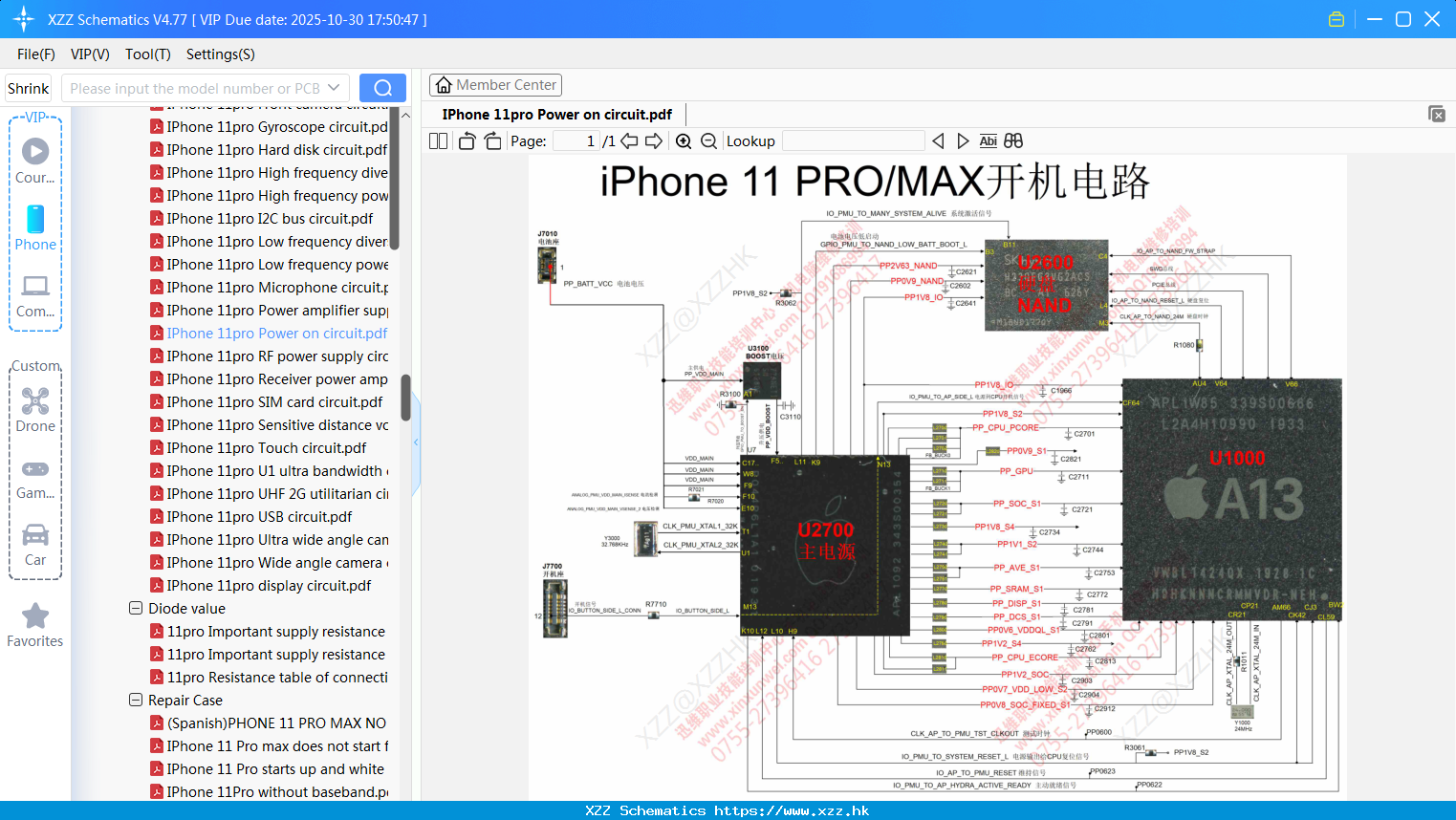Open the Courses sidebar icon
The image size is (1456, 820).
(x=35, y=161)
